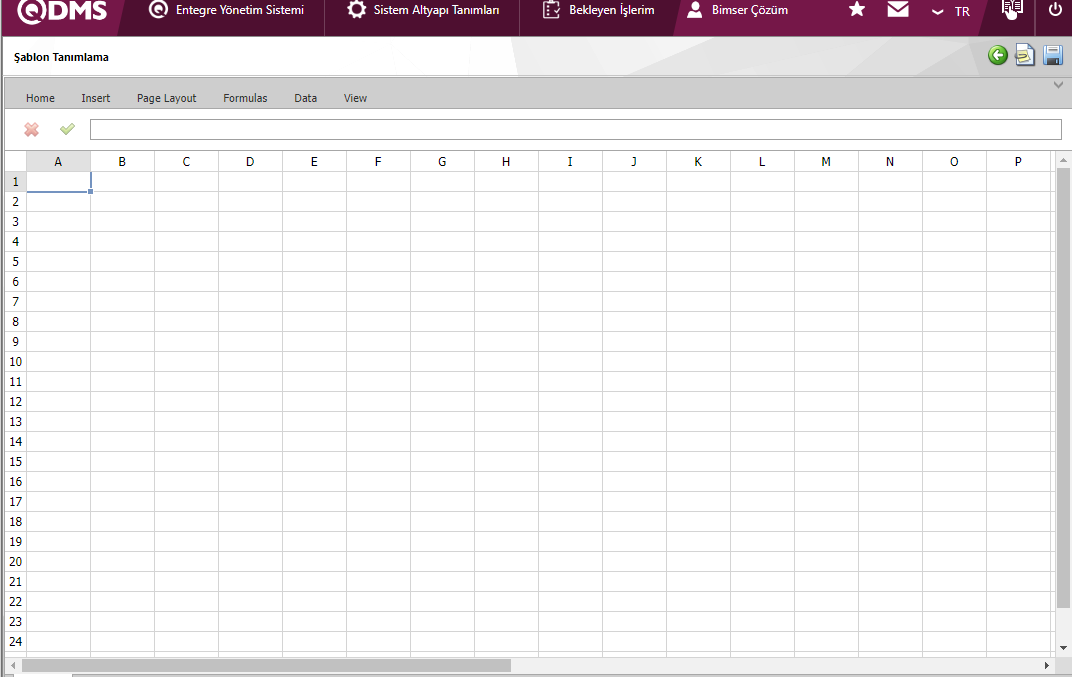
Task: Select the Page Layout tab
Action: tap(167, 98)
